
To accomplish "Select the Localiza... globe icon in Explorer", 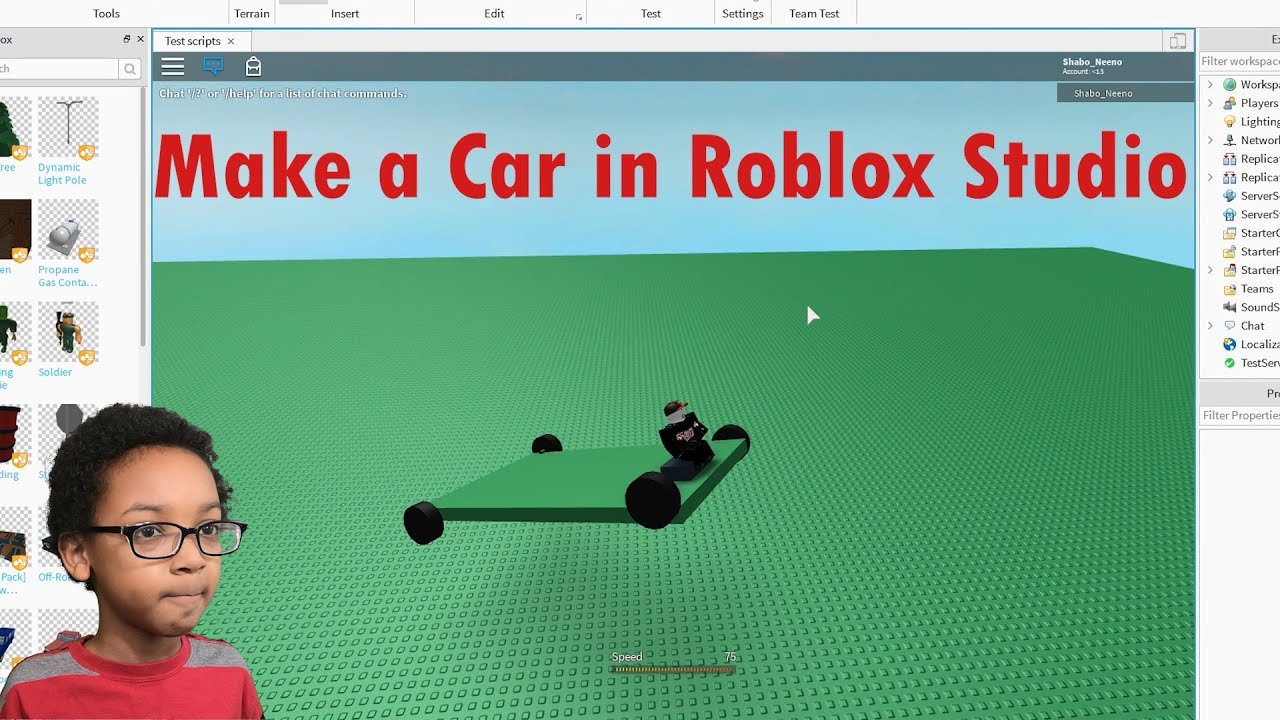I will (1230, 344).
